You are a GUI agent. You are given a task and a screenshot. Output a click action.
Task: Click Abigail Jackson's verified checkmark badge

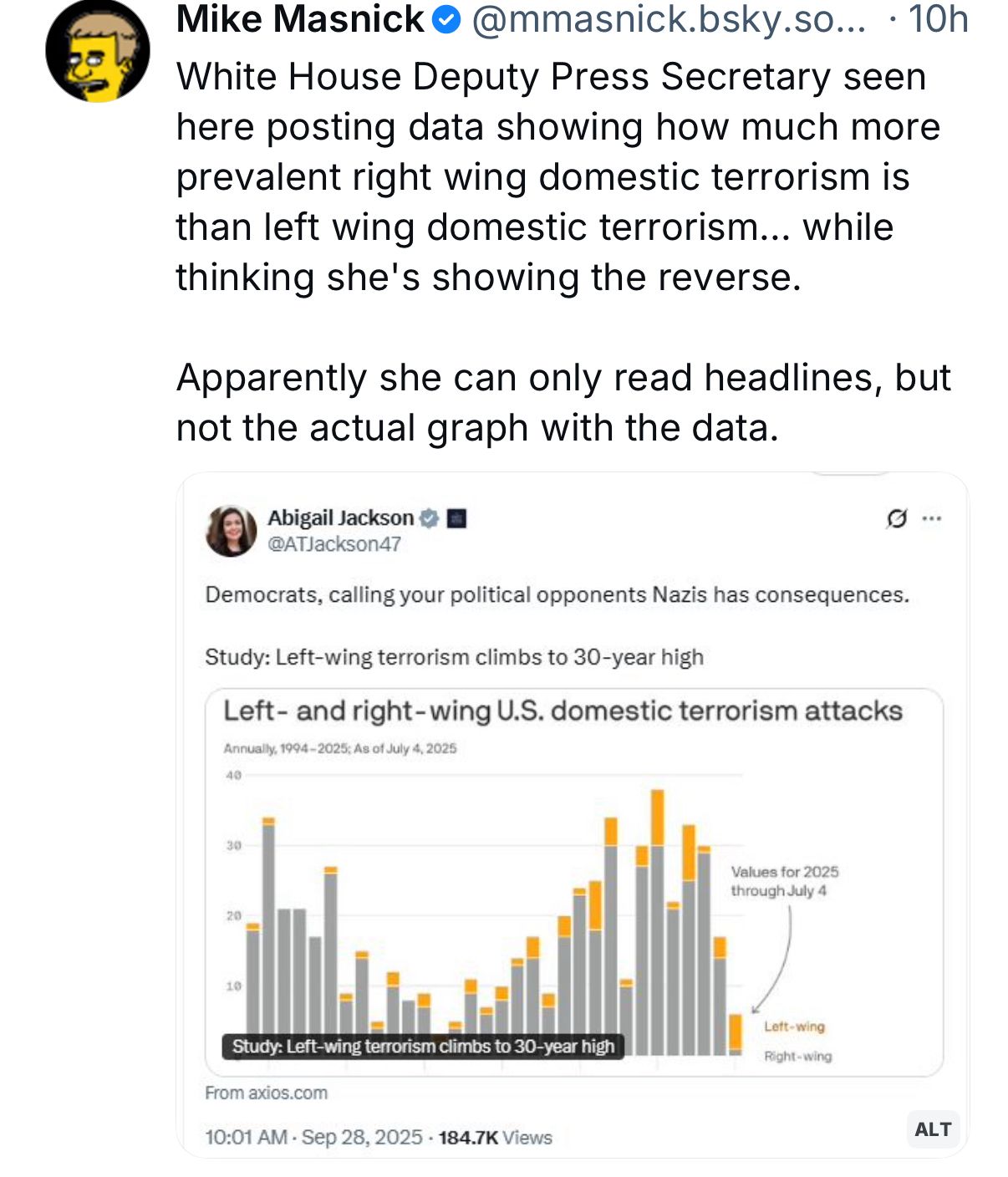click(x=429, y=518)
